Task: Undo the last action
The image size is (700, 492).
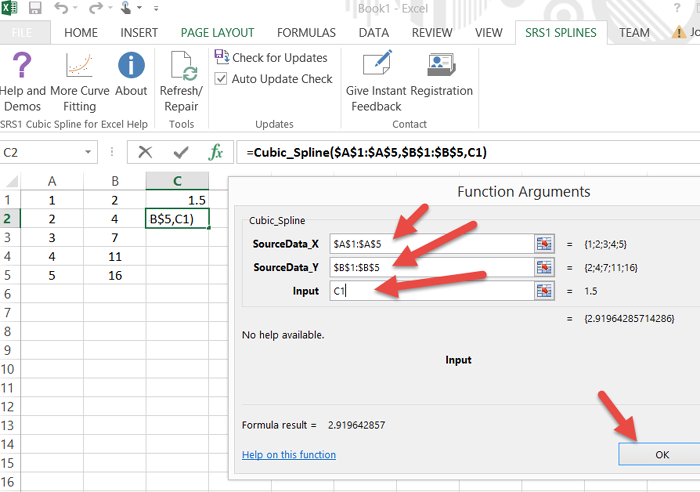Action: tap(61, 8)
